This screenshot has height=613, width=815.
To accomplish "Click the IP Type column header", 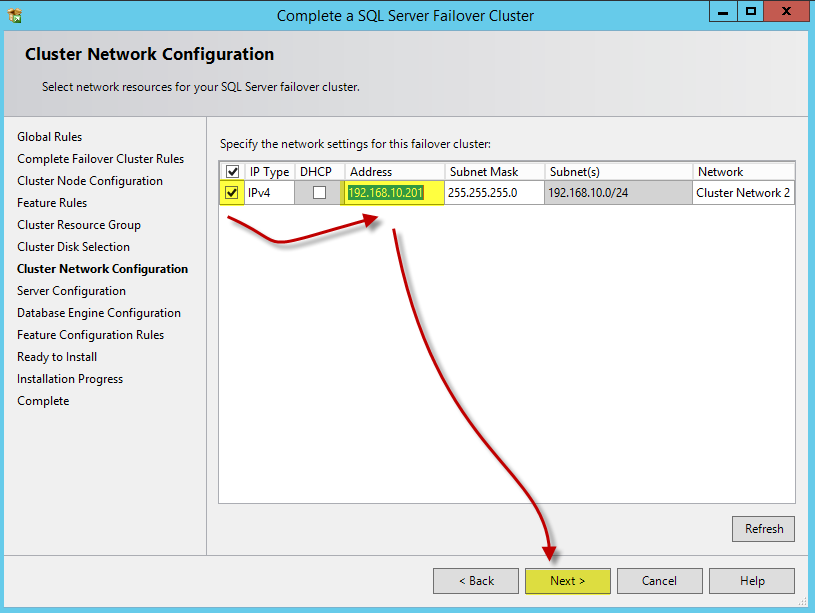I will coord(269,172).
